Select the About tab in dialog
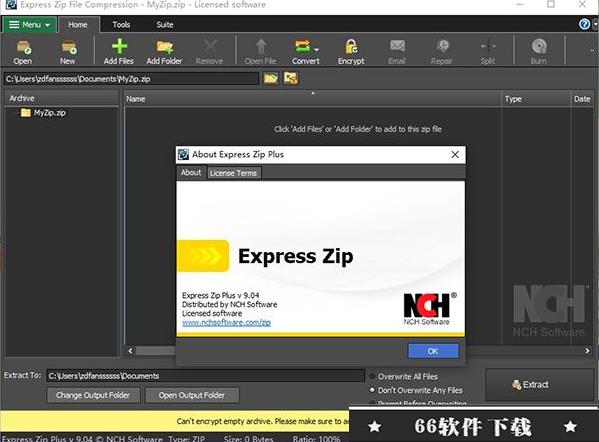Image resolution: width=599 pixels, height=442 pixels. click(x=191, y=172)
